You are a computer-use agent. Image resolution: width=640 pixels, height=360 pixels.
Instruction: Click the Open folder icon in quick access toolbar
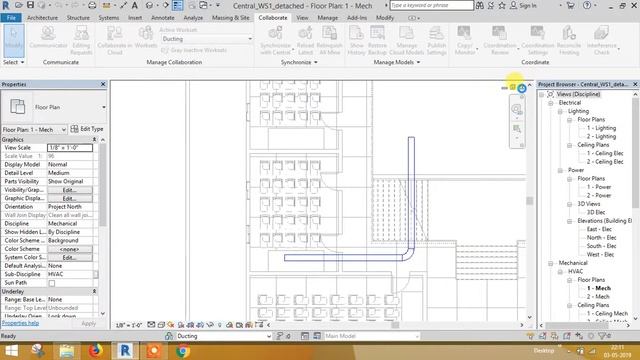pos(19,5)
